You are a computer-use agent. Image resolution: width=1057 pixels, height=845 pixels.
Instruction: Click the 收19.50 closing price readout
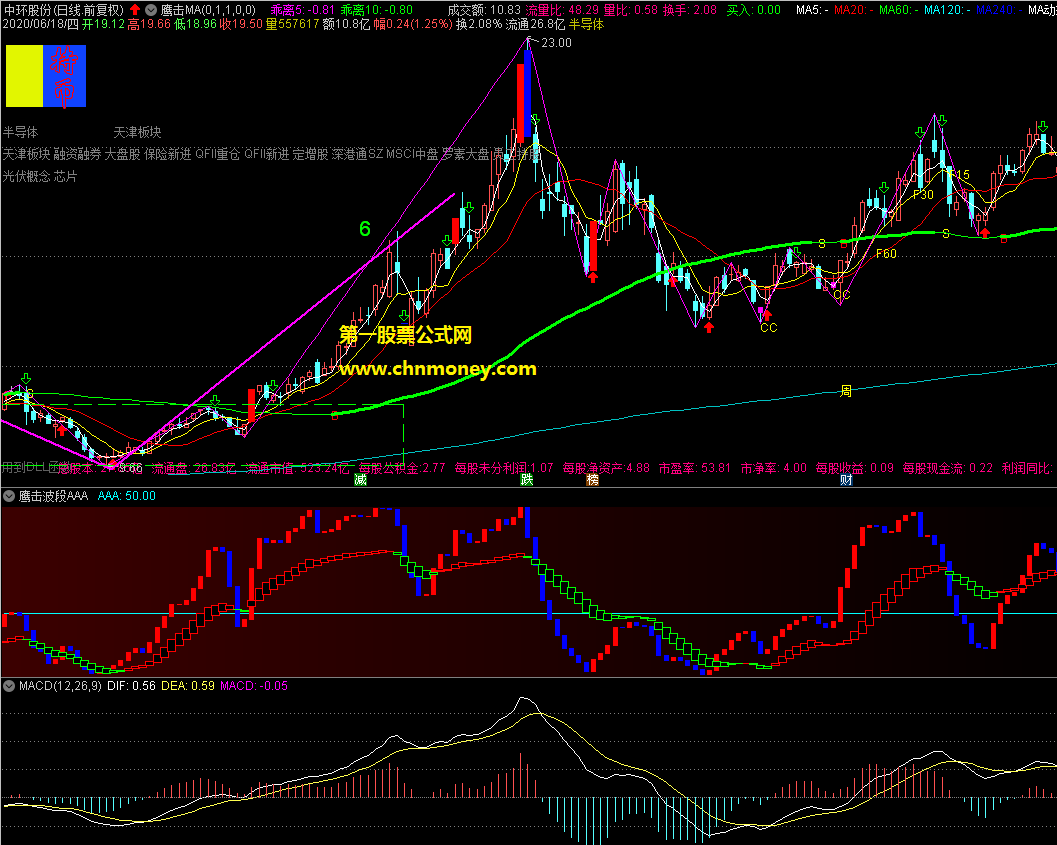point(241,24)
